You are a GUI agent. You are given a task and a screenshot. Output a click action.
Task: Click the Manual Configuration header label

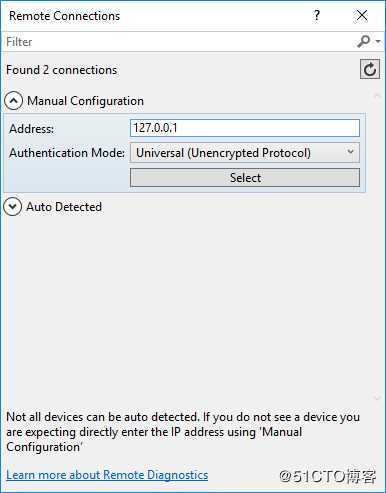[85, 101]
